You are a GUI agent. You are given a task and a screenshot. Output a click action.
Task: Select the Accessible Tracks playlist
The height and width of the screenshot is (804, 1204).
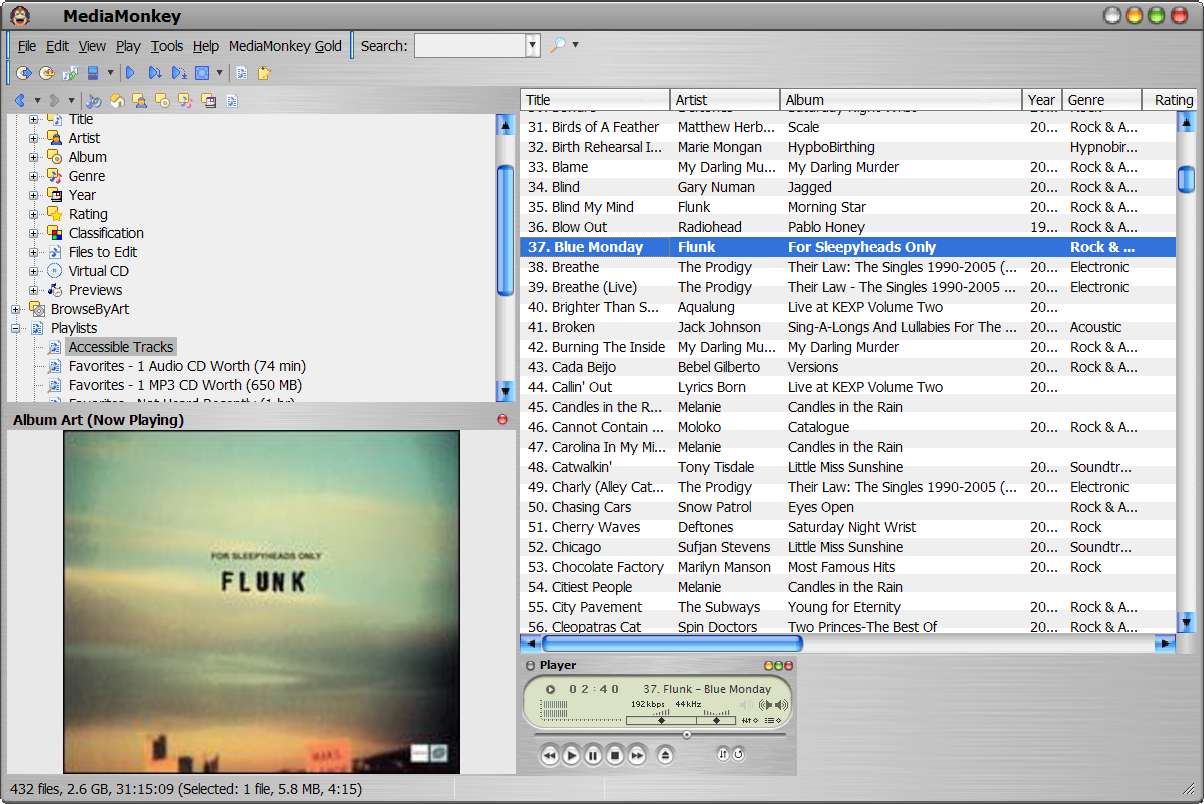120,347
